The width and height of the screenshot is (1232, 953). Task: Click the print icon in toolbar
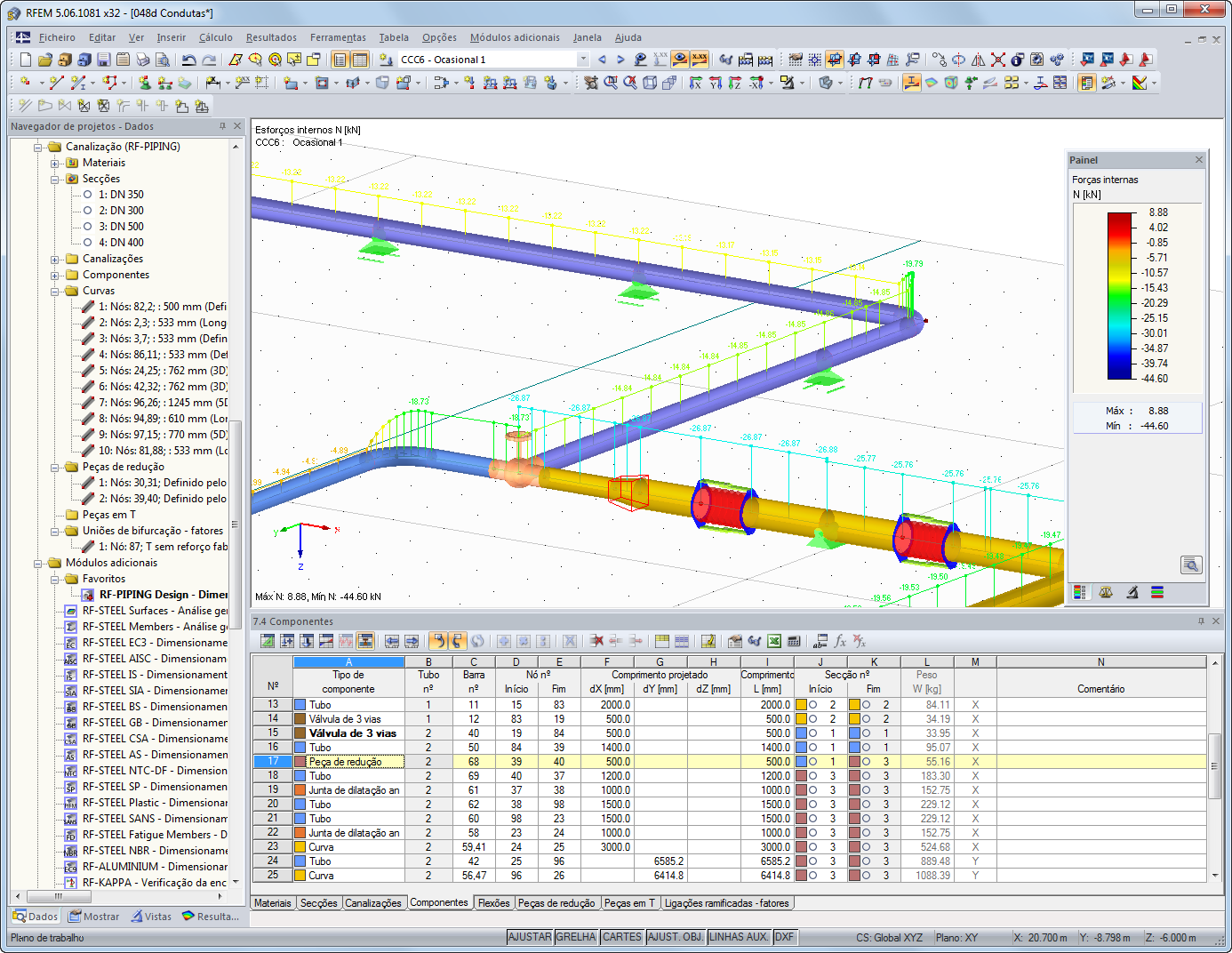pyautogui.click(x=142, y=60)
